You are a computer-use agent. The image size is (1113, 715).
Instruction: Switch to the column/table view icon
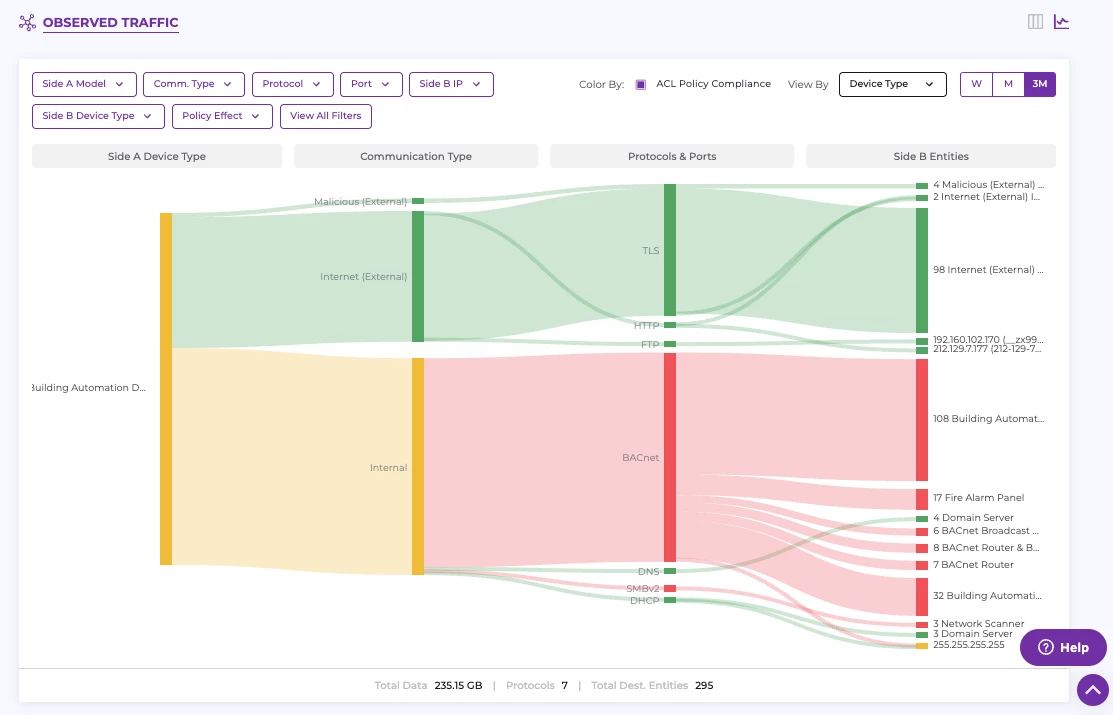(x=1035, y=21)
